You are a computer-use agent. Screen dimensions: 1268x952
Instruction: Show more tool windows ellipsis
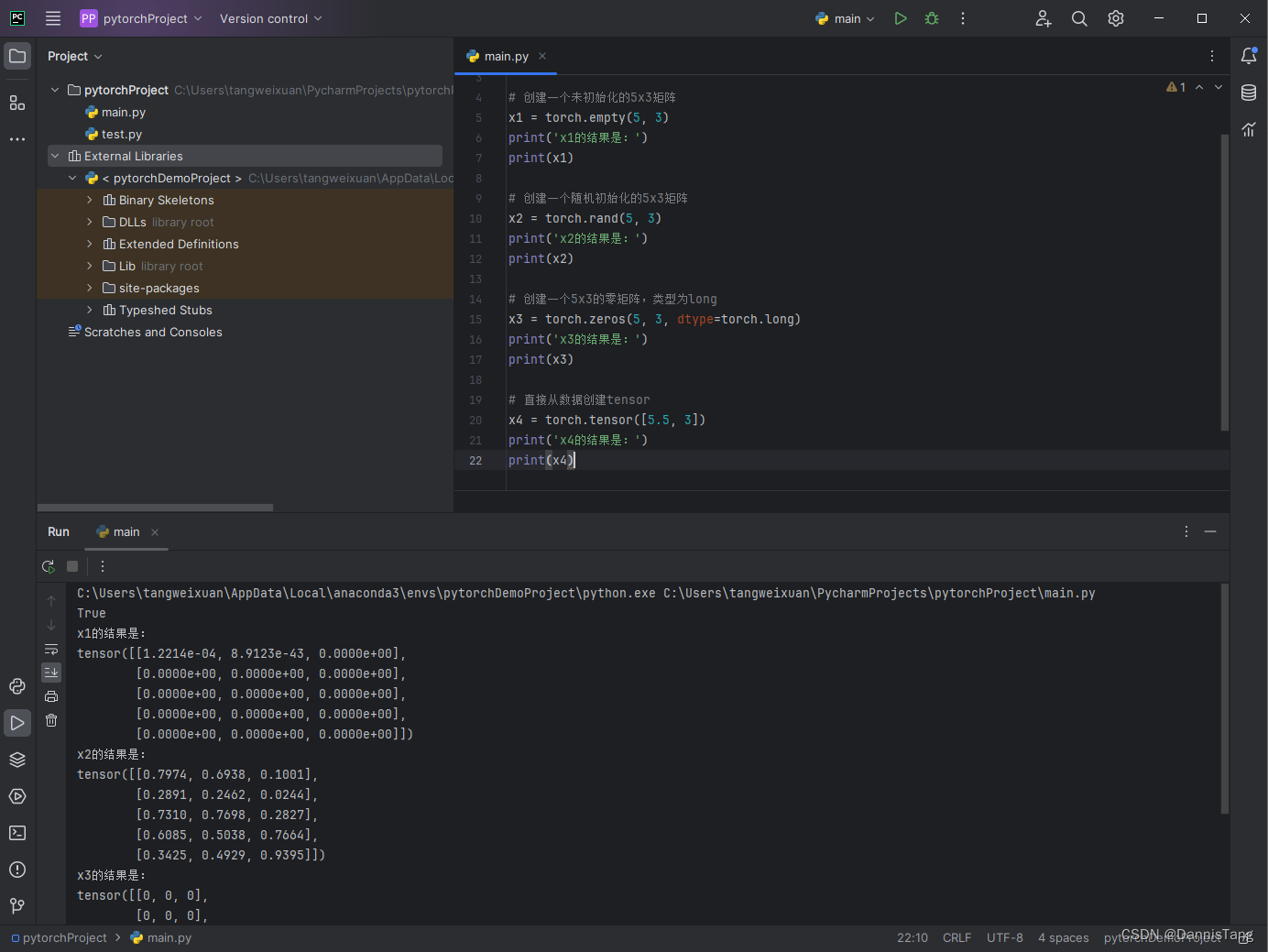17,139
